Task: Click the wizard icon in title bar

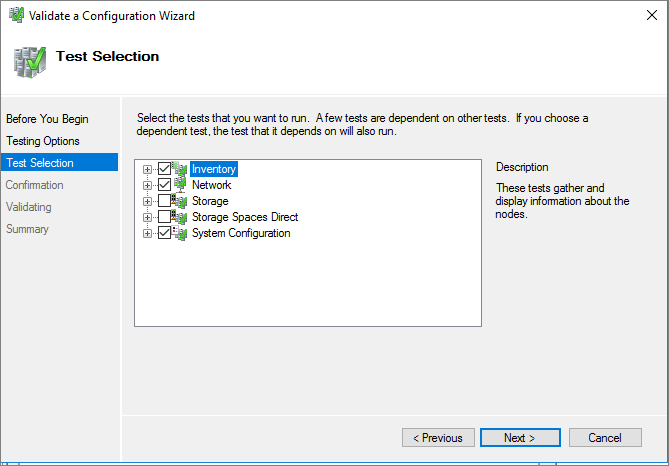Action: coord(17,15)
